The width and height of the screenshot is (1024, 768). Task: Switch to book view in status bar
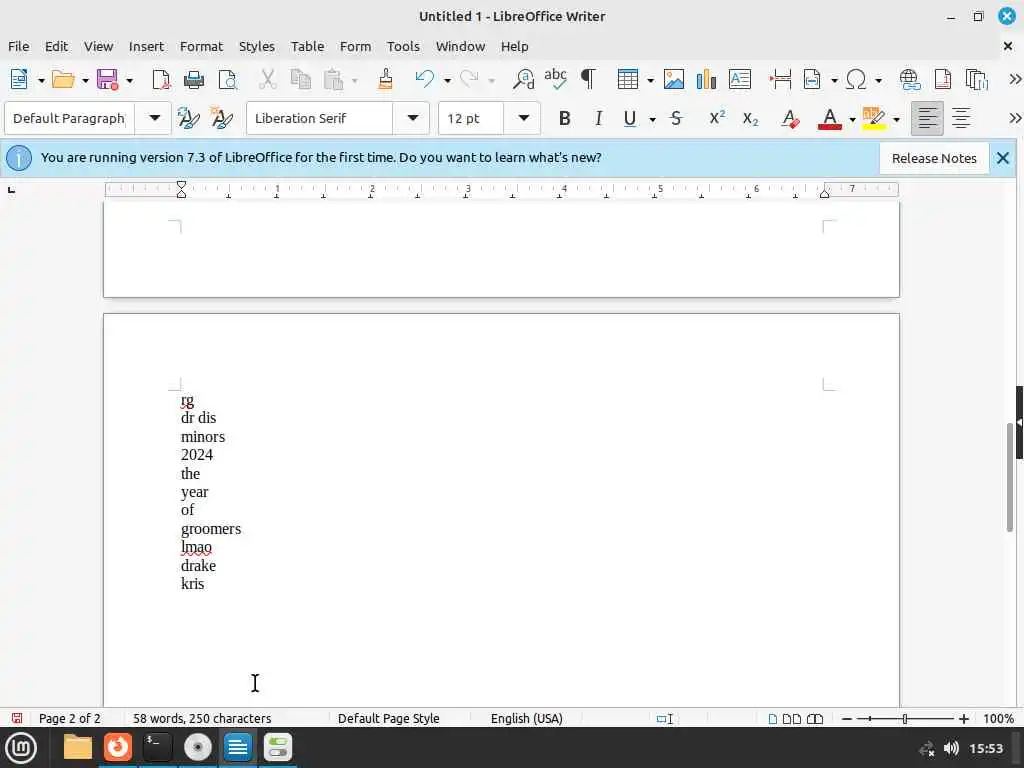815,719
